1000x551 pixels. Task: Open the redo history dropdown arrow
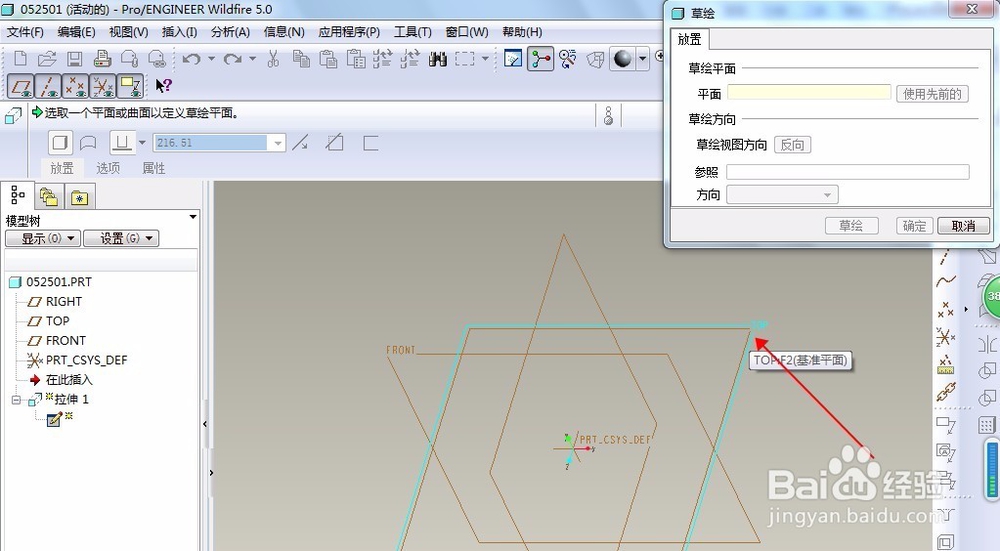coord(253,59)
